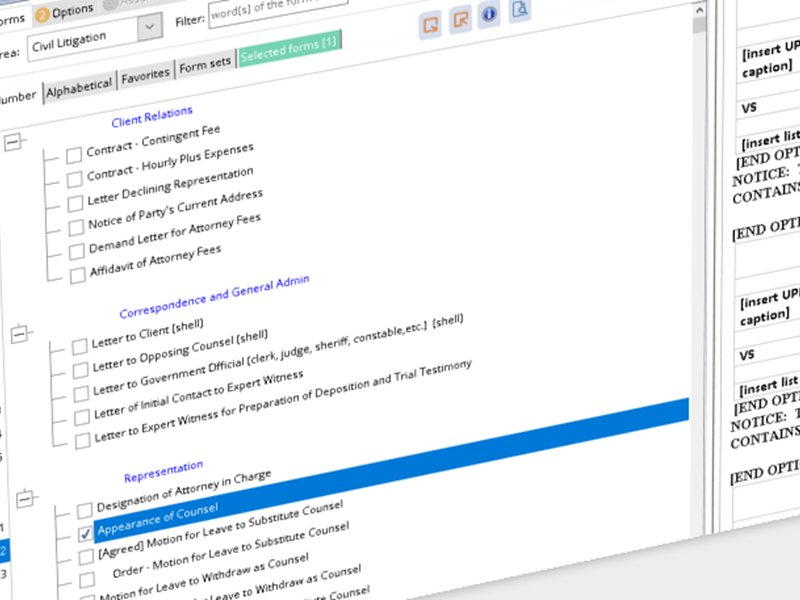Tick Letter of Initial Contact to Expert Witness checkbox
The image size is (800, 600).
point(82,417)
